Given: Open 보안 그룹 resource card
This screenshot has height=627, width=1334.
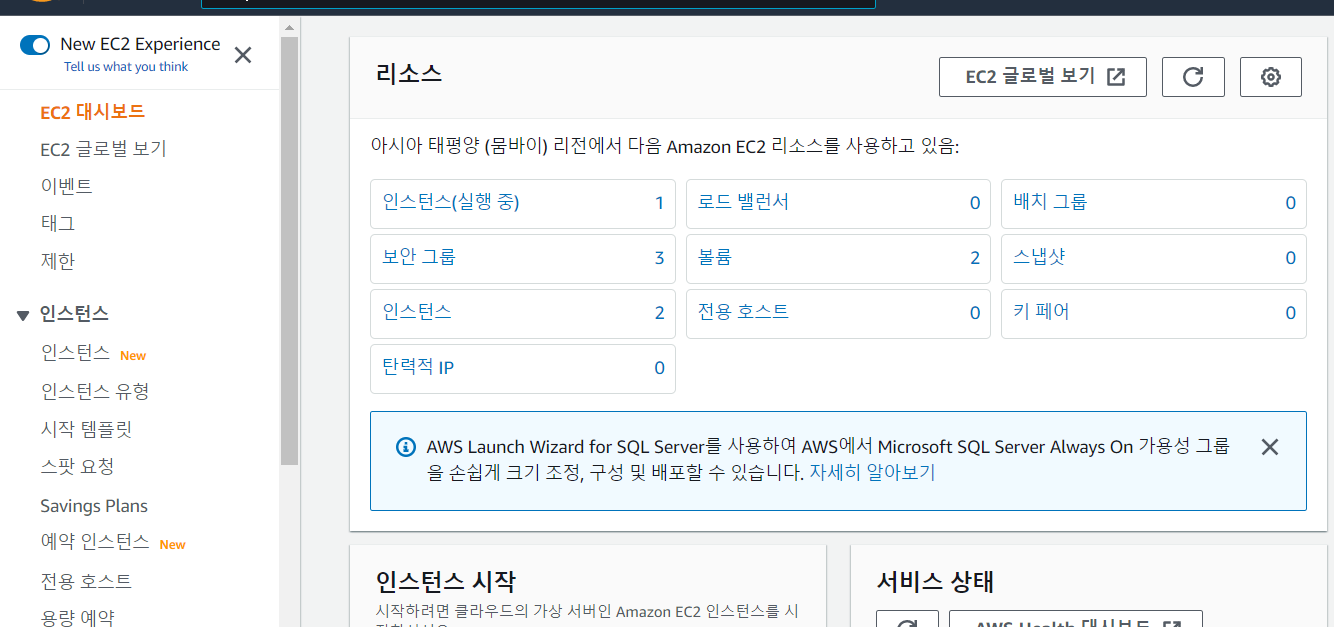Looking at the screenshot, I should (523, 258).
